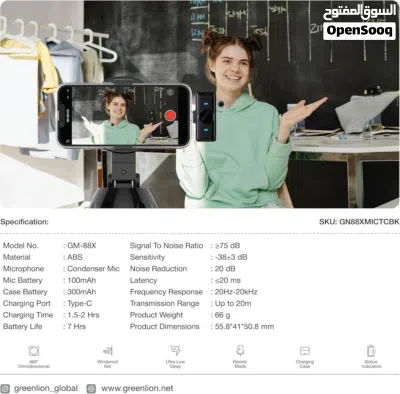
Task: Click the Windproof Net feature icon
Action: tap(108, 351)
